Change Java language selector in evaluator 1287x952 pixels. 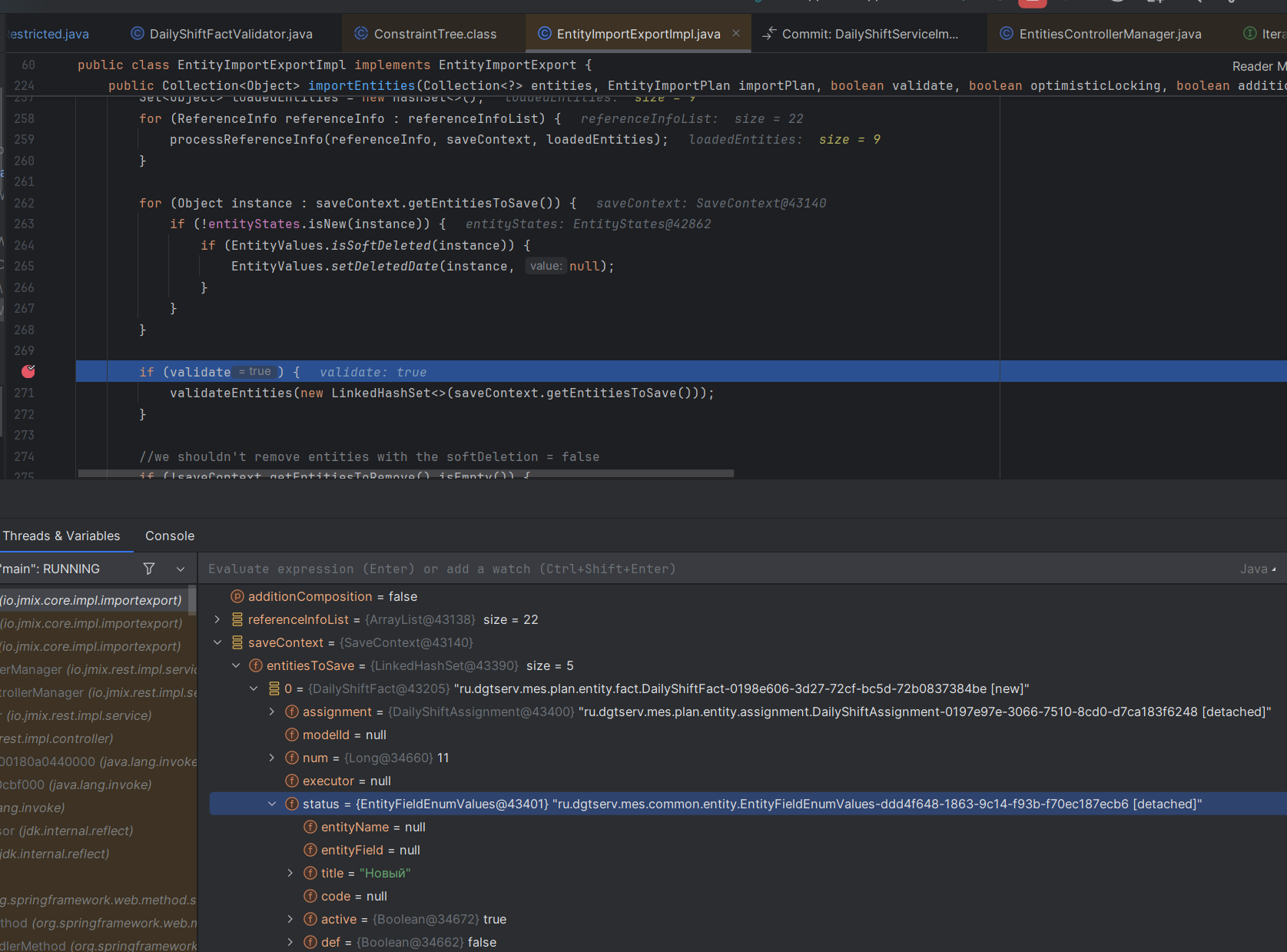1258,569
